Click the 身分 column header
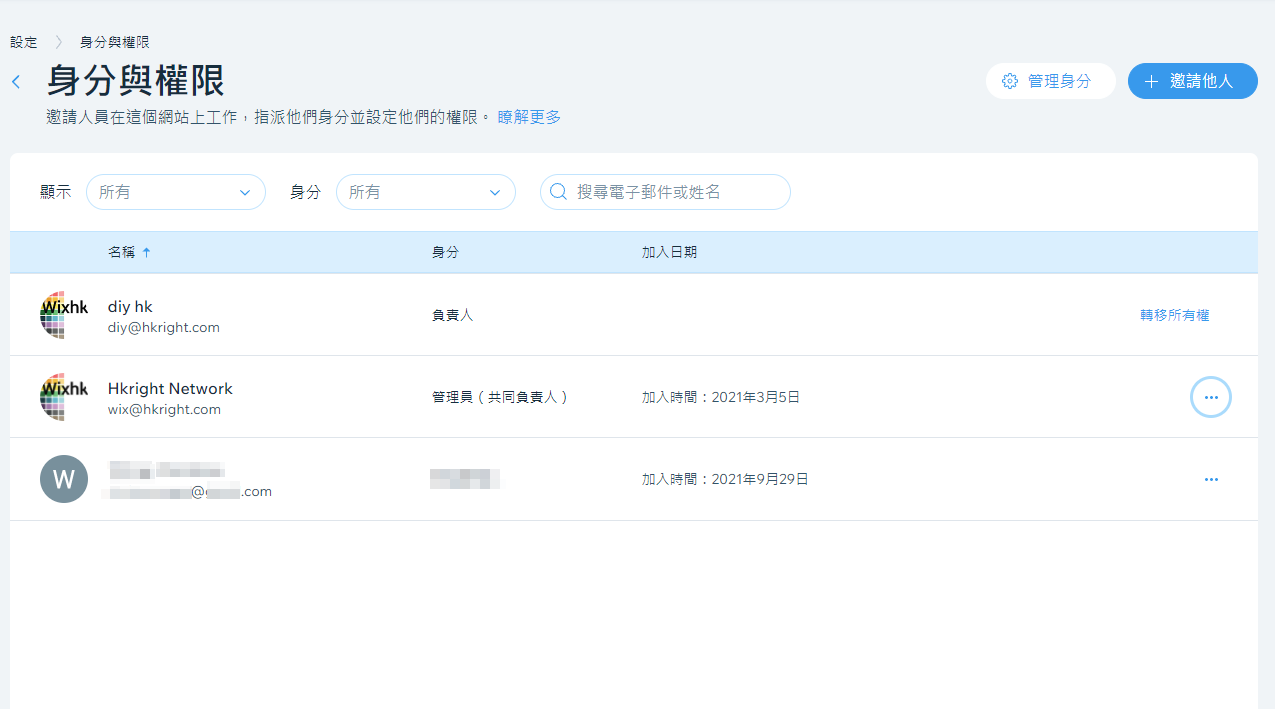Screen dimensions: 1275x709 point(445,252)
